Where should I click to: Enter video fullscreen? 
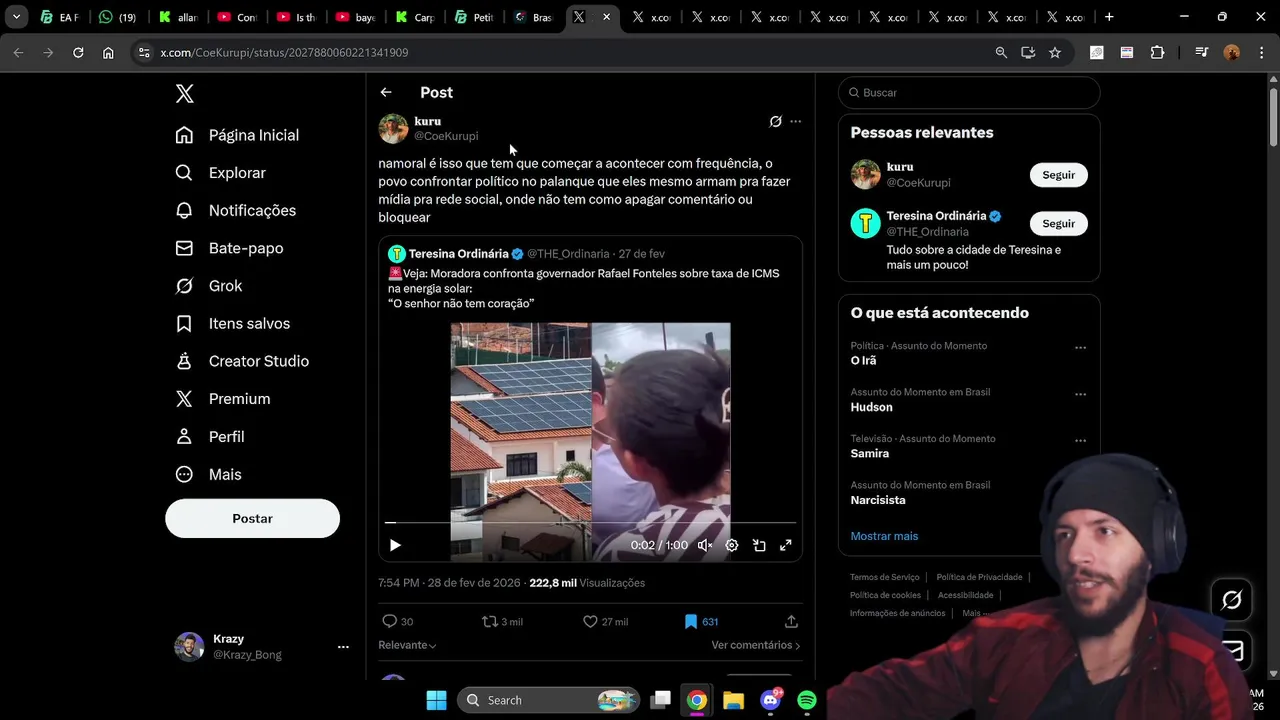click(786, 545)
